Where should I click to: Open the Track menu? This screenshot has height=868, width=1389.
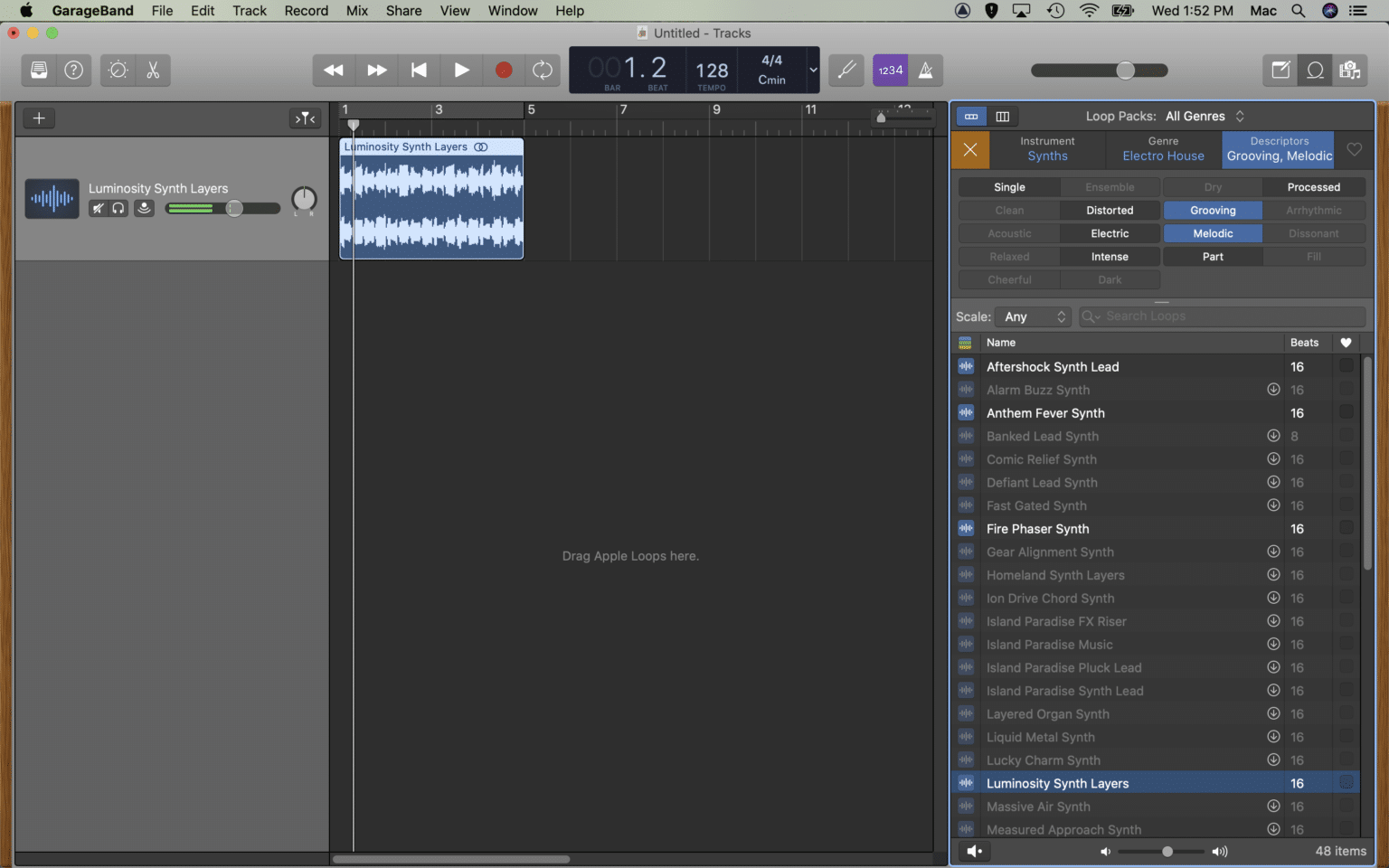point(249,11)
